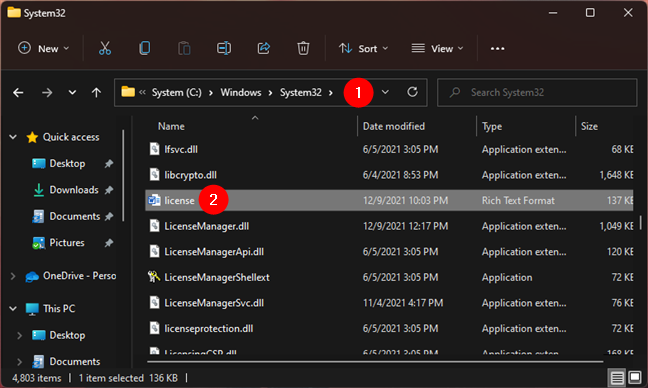Click the Cut scissors icon
Screen dimensions: 648x388
point(105,48)
